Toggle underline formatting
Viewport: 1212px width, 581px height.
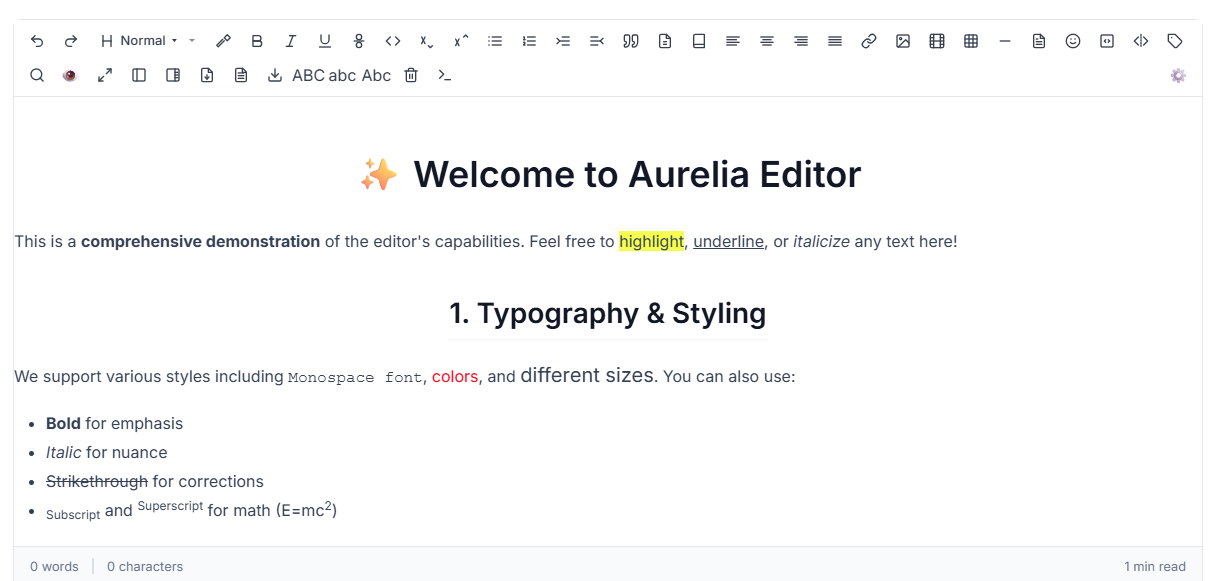pos(325,41)
